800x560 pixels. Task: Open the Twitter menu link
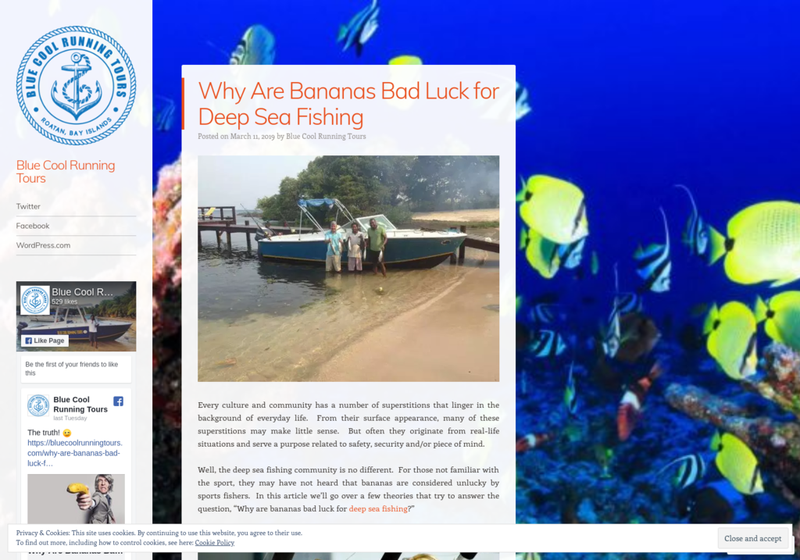pos(28,207)
